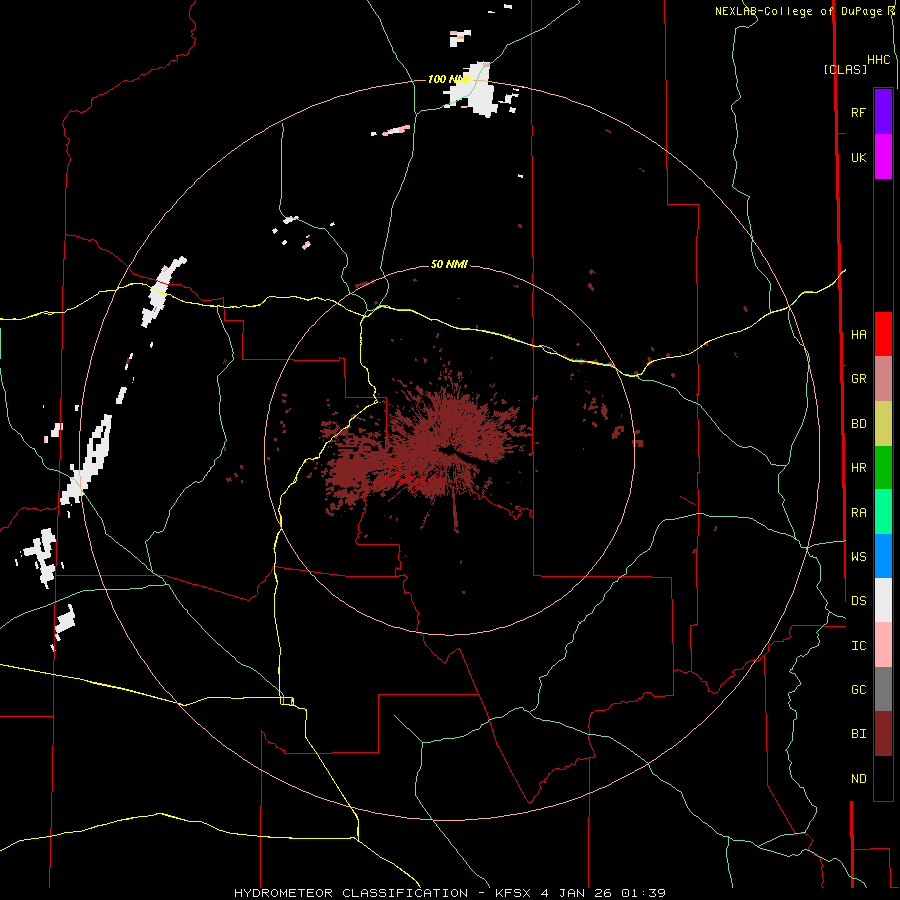Select the GC gray legend swatch
Viewport: 900px width, 900px height.
click(x=883, y=689)
